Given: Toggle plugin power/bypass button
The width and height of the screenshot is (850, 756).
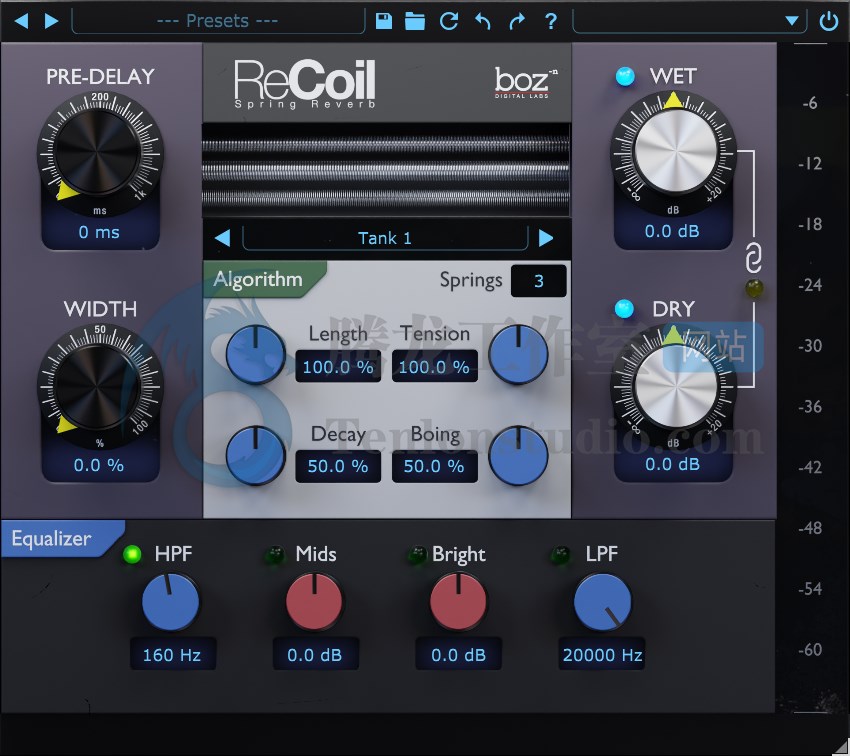Looking at the screenshot, I should (829, 22).
